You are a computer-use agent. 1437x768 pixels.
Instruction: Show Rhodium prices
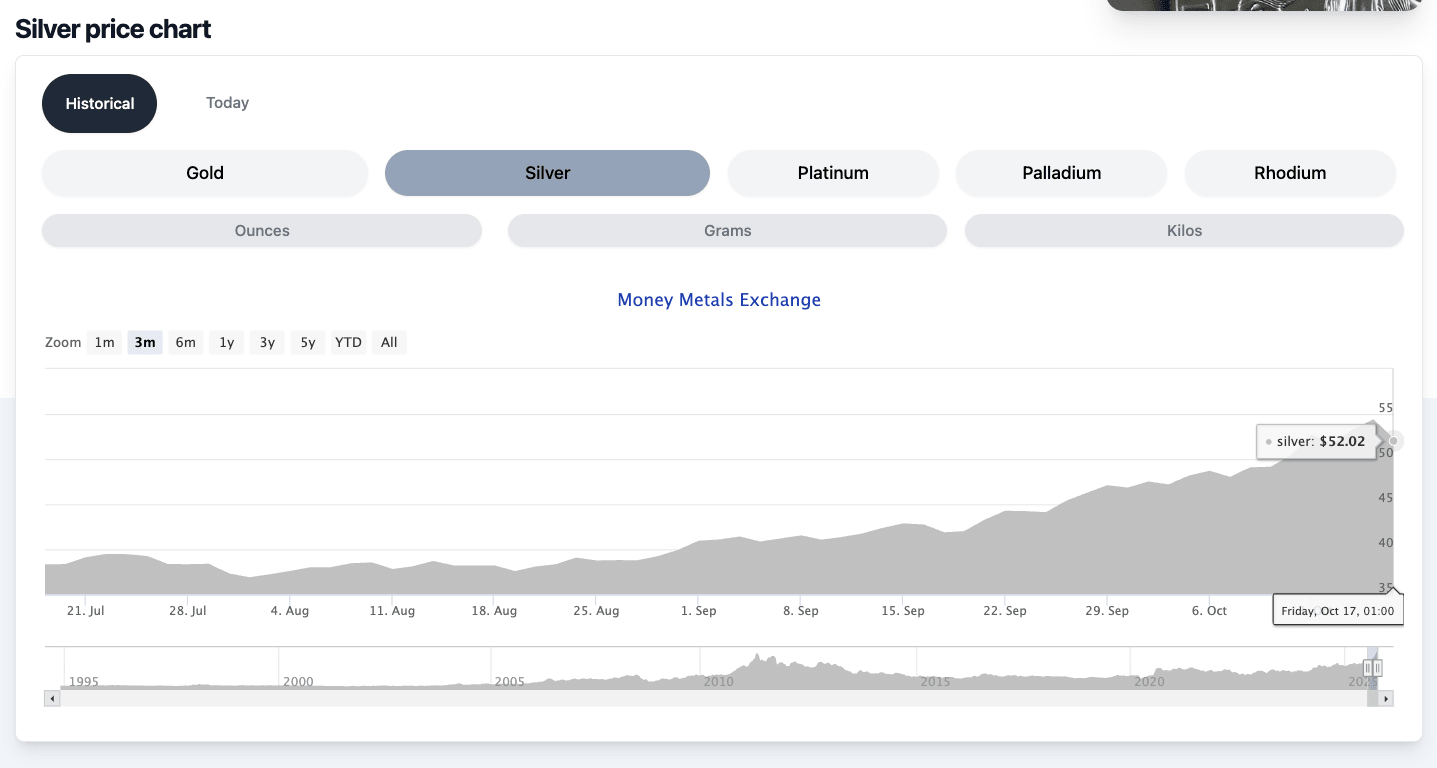tap(1290, 173)
